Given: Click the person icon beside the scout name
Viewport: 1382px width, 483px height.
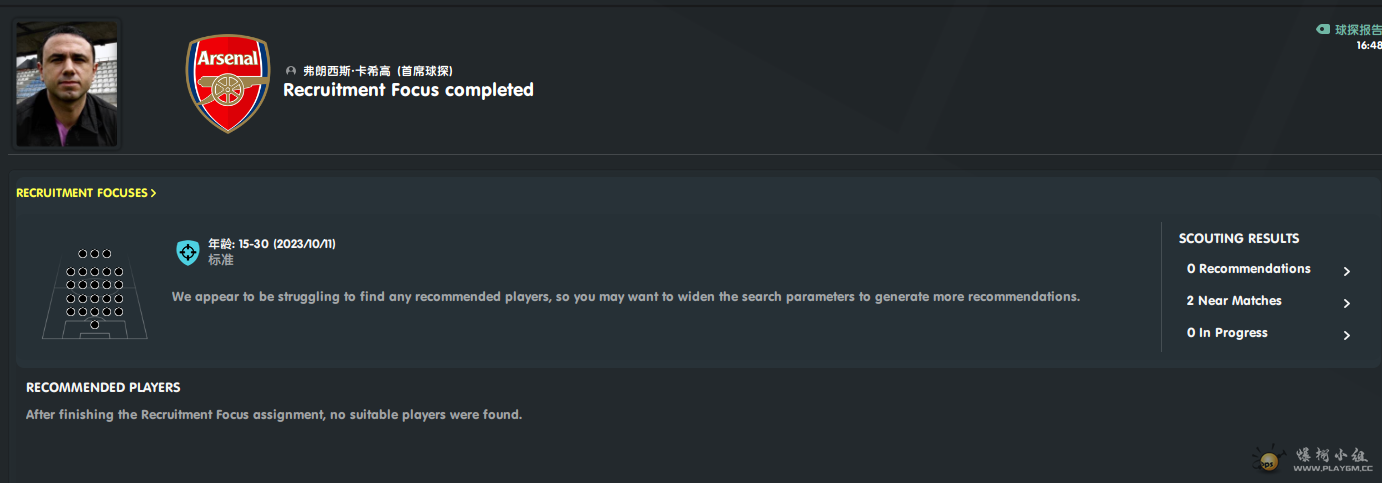Looking at the screenshot, I should [291, 71].
